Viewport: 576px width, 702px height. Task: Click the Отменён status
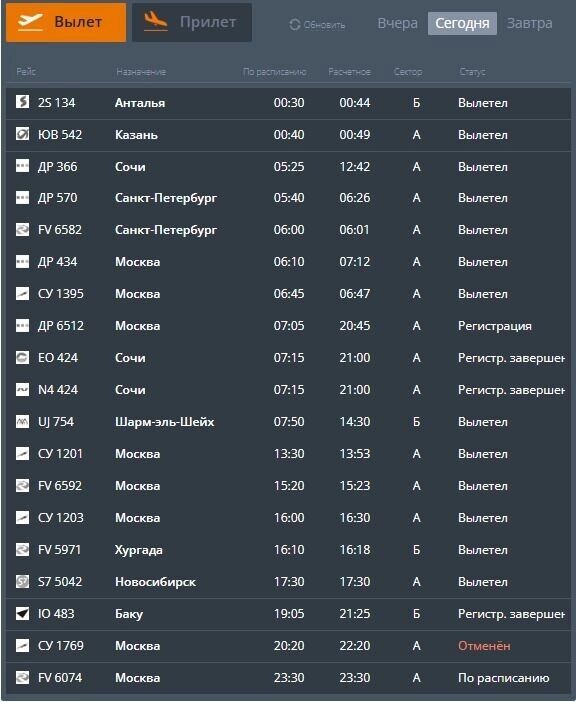[x=484, y=646]
